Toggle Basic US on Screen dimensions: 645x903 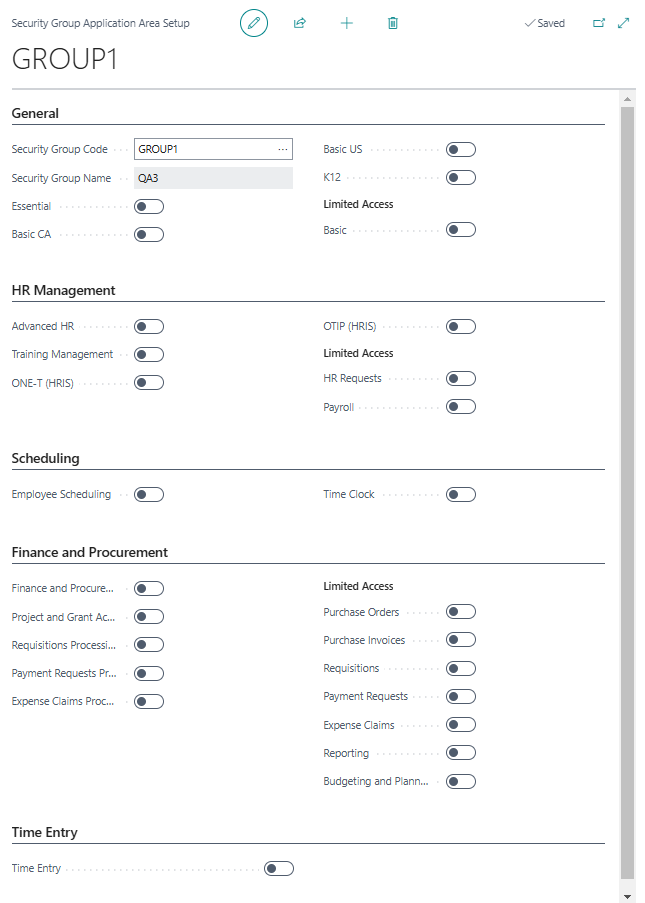tap(461, 148)
